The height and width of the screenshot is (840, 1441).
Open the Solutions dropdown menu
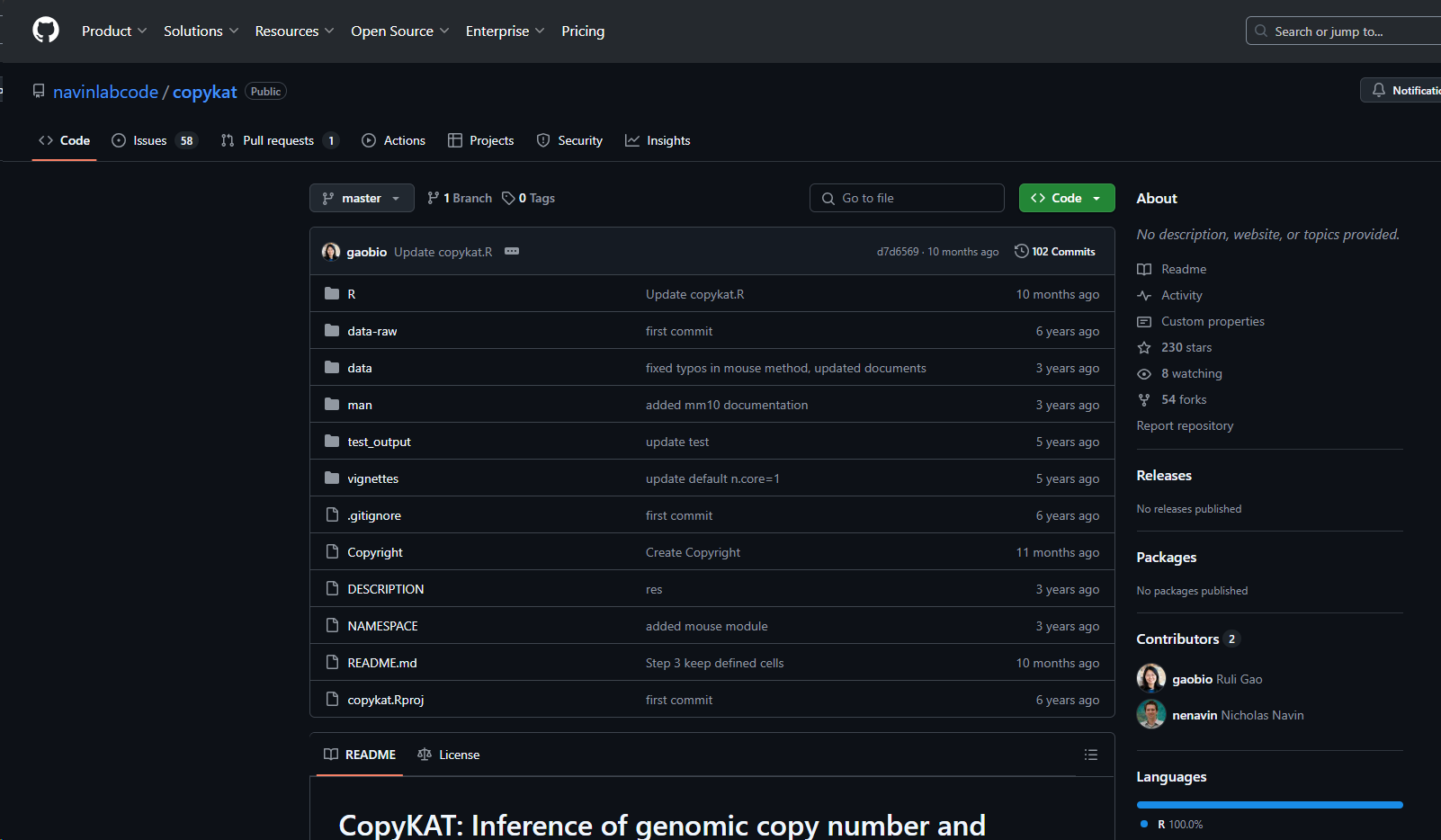[x=201, y=31]
